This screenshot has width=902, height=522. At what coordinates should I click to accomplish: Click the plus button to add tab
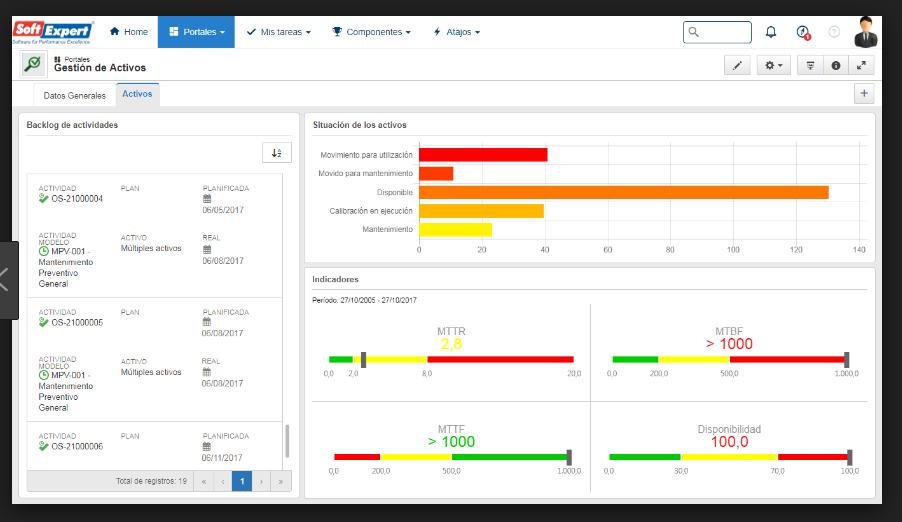pyautogui.click(x=864, y=94)
